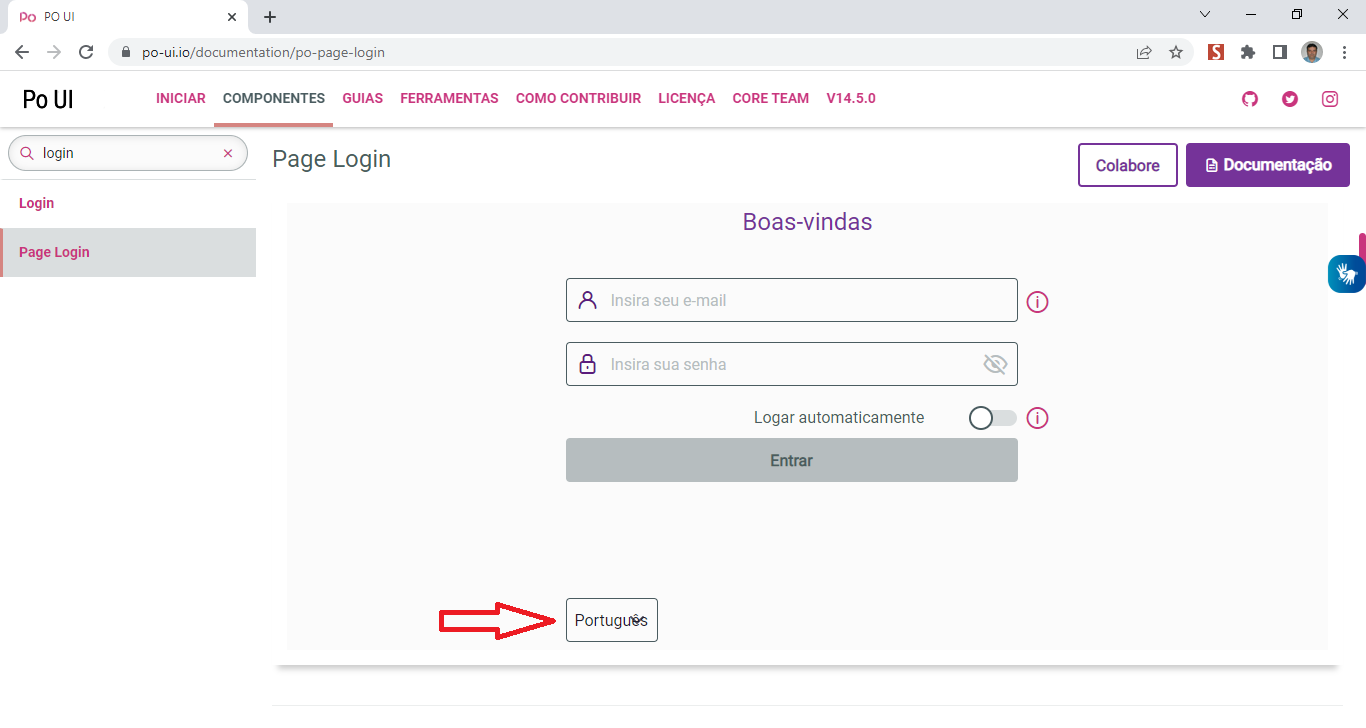Bookmark the page via the star icon

(1176, 52)
